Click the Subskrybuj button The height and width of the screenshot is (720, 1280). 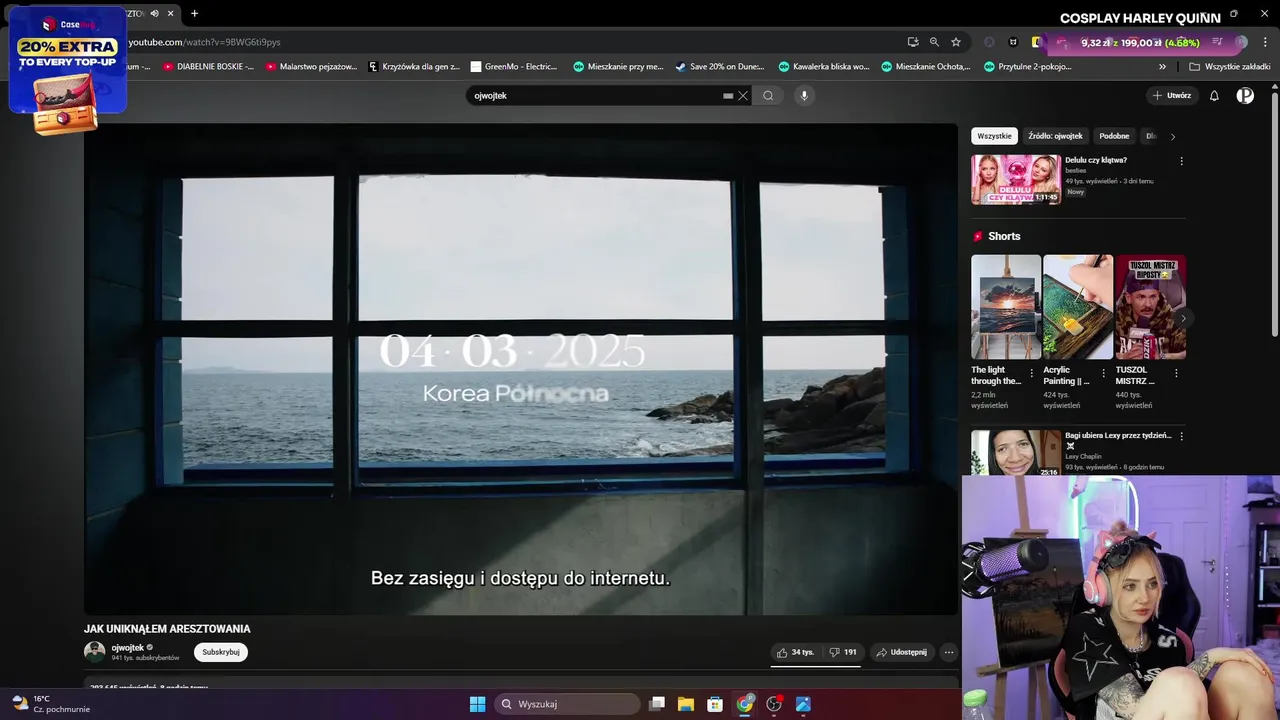[x=221, y=652]
